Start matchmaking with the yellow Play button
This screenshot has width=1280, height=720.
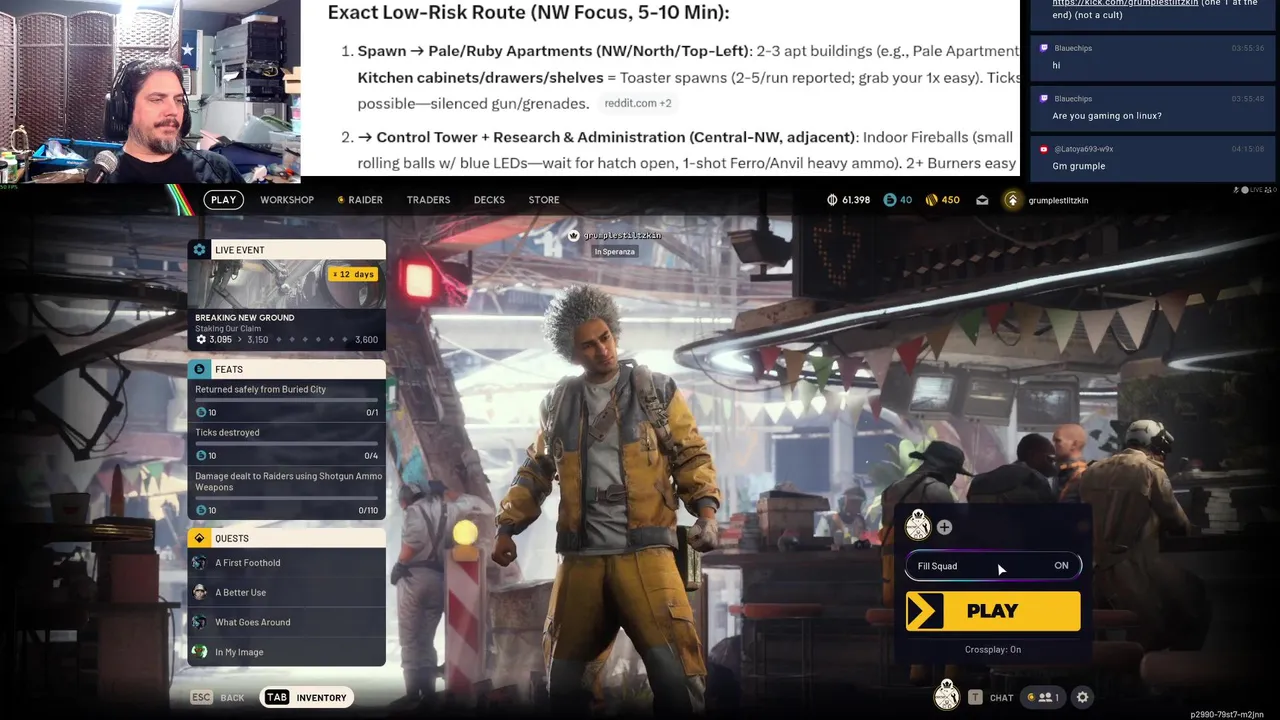(x=993, y=611)
